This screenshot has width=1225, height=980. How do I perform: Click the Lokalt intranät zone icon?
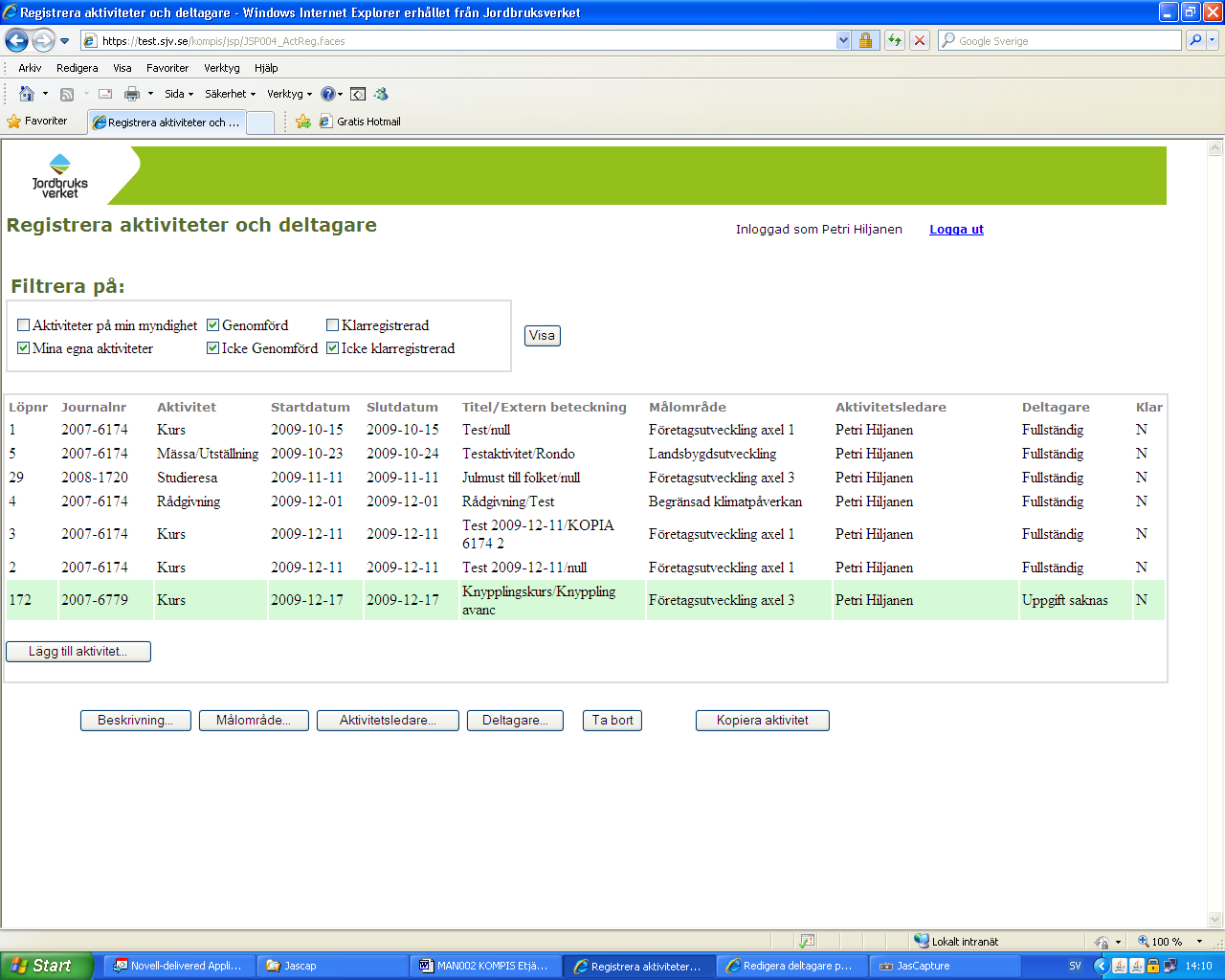click(x=922, y=941)
